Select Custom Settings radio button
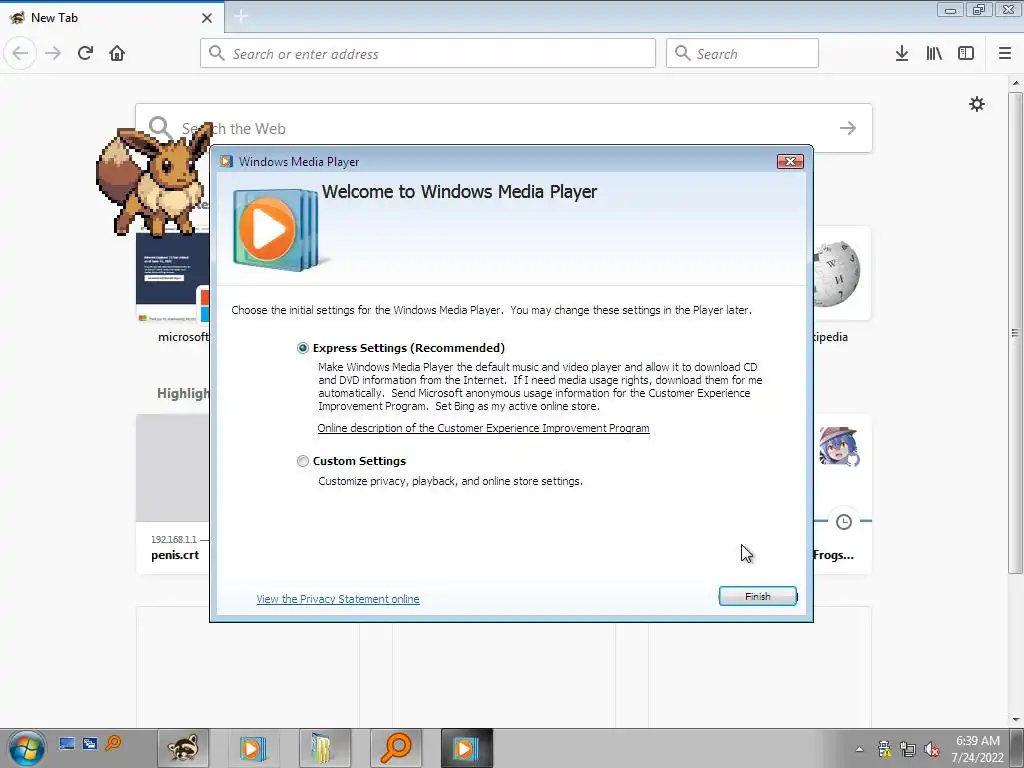 point(302,461)
